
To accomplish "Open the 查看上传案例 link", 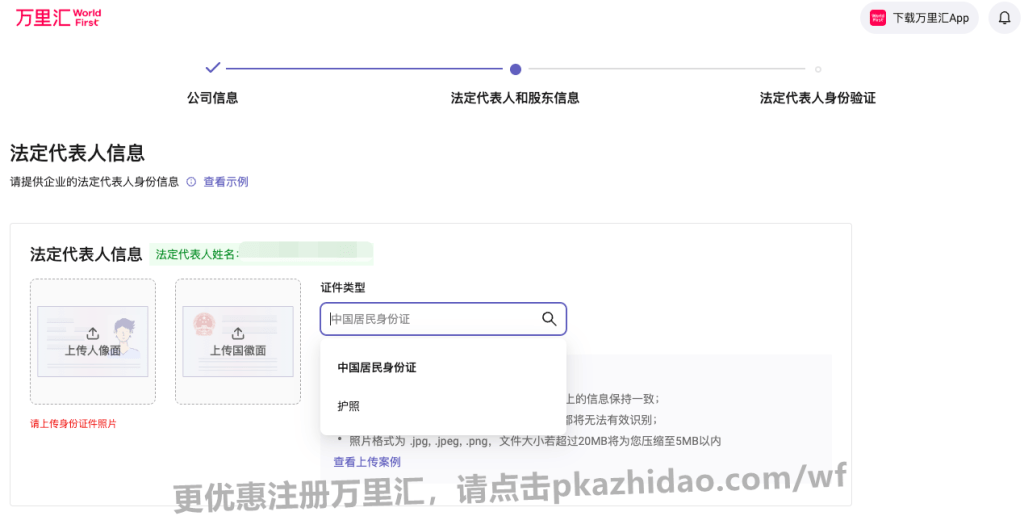I will [367, 462].
